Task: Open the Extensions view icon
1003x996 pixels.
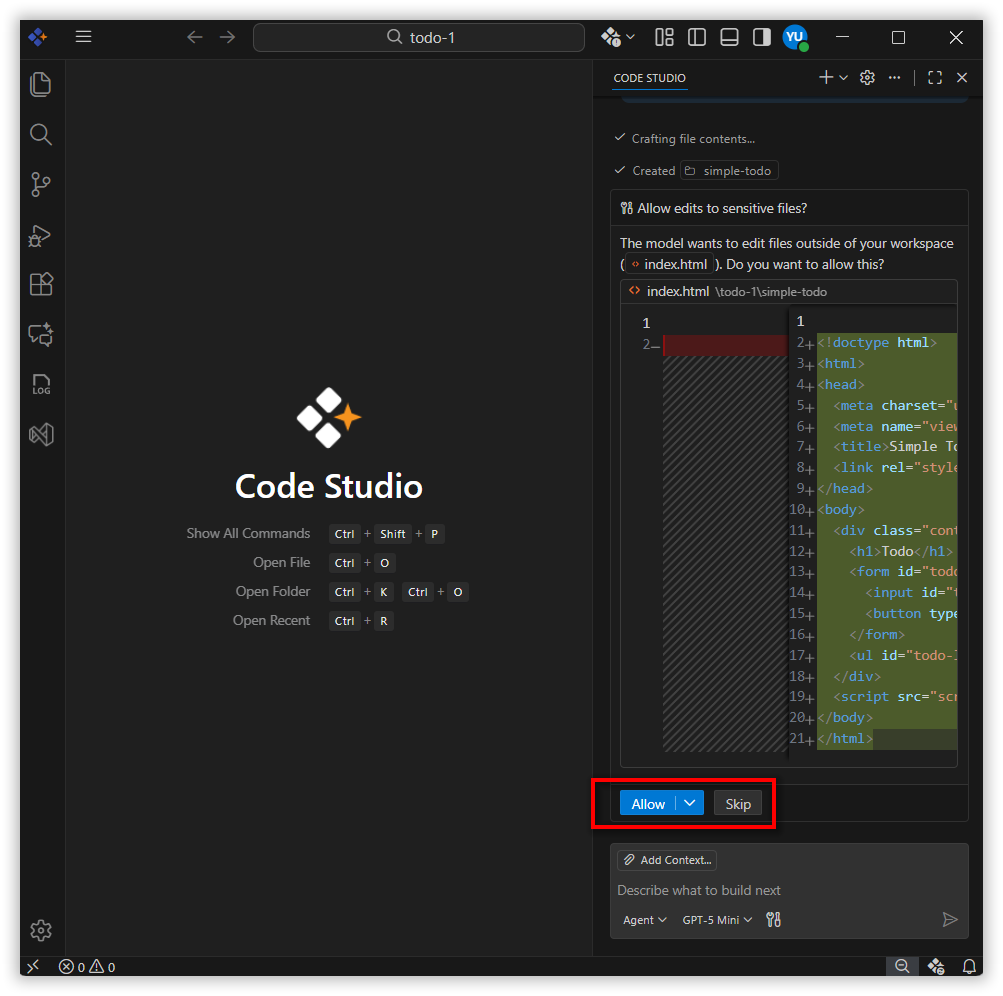Action: 40,285
